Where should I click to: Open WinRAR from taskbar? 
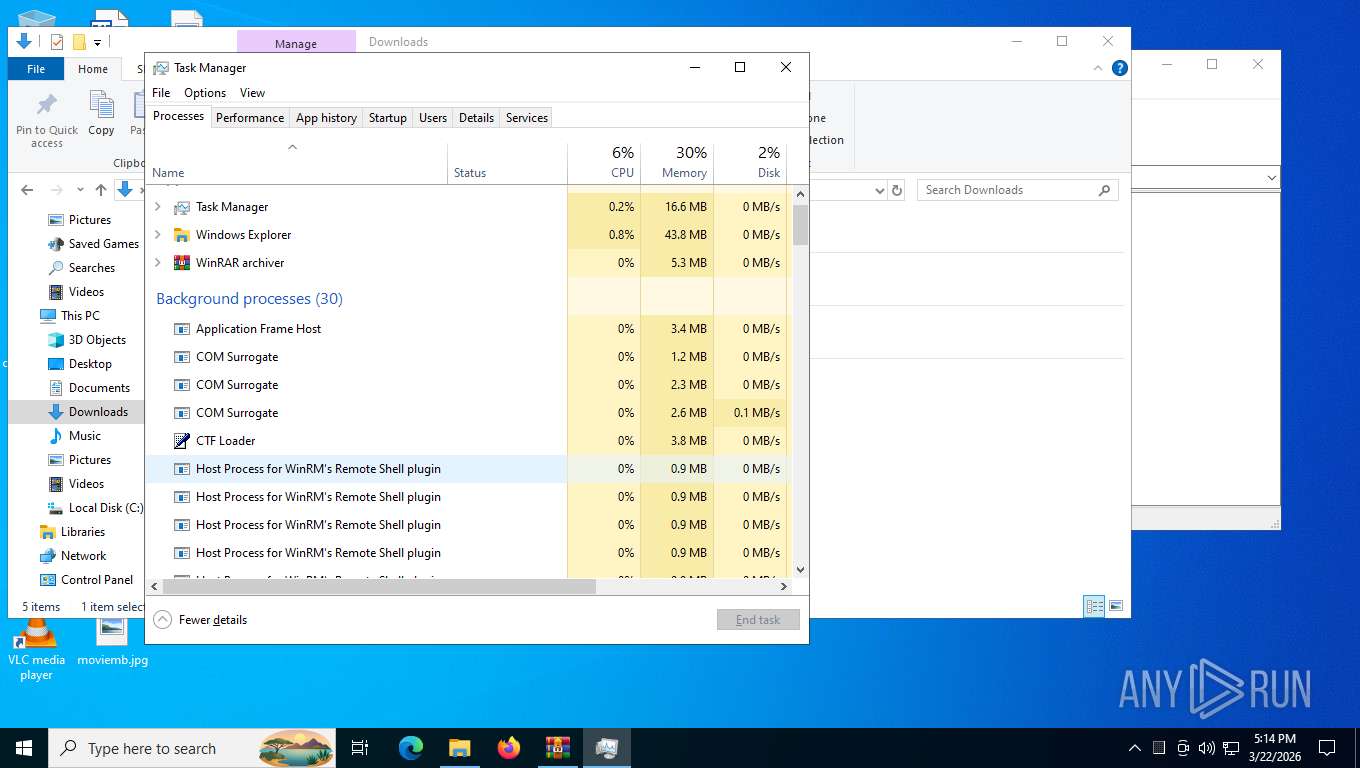pyautogui.click(x=557, y=747)
